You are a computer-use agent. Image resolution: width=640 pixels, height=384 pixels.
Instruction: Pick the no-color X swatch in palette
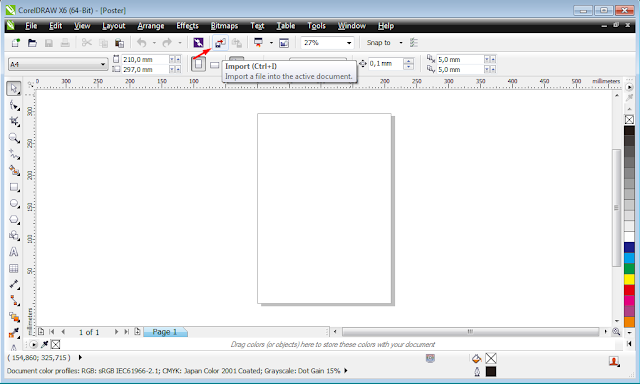tap(629, 120)
